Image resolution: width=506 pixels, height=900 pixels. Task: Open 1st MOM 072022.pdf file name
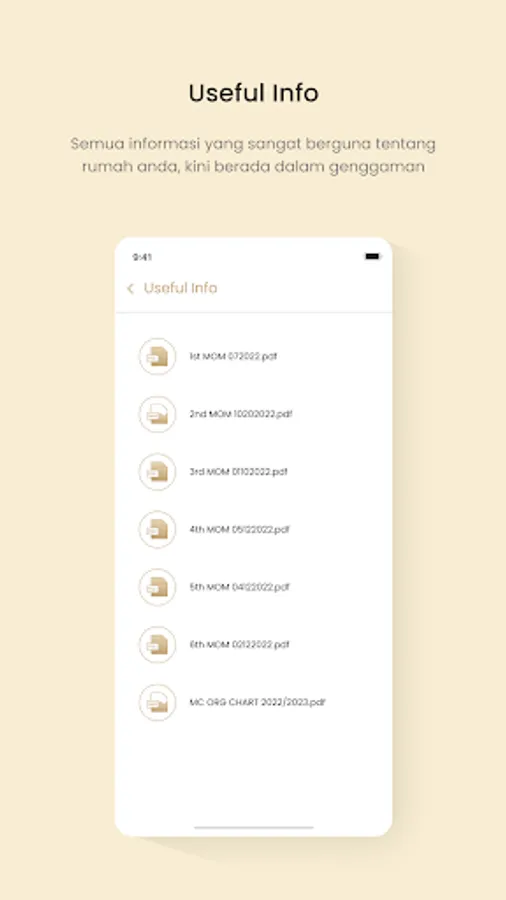233,356
